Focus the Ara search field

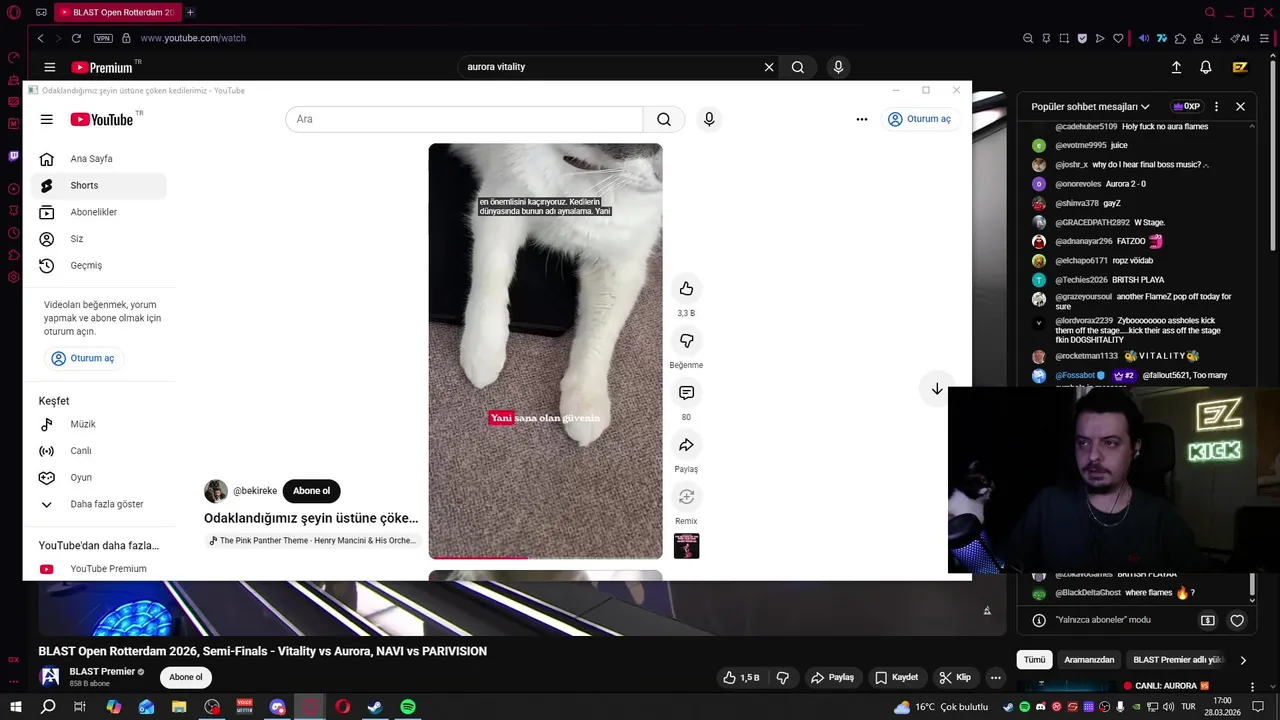coord(464,119)
